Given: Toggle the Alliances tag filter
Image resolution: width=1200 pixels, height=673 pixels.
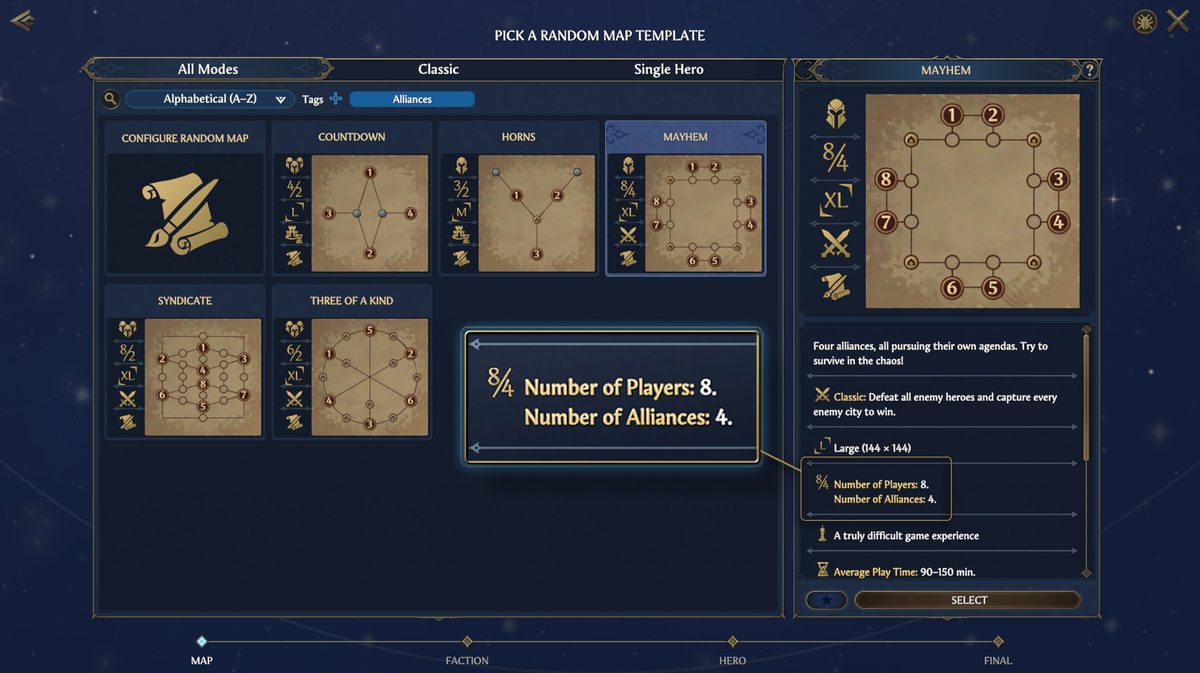Looking at the screenshot, I should [x=412, y=99].
